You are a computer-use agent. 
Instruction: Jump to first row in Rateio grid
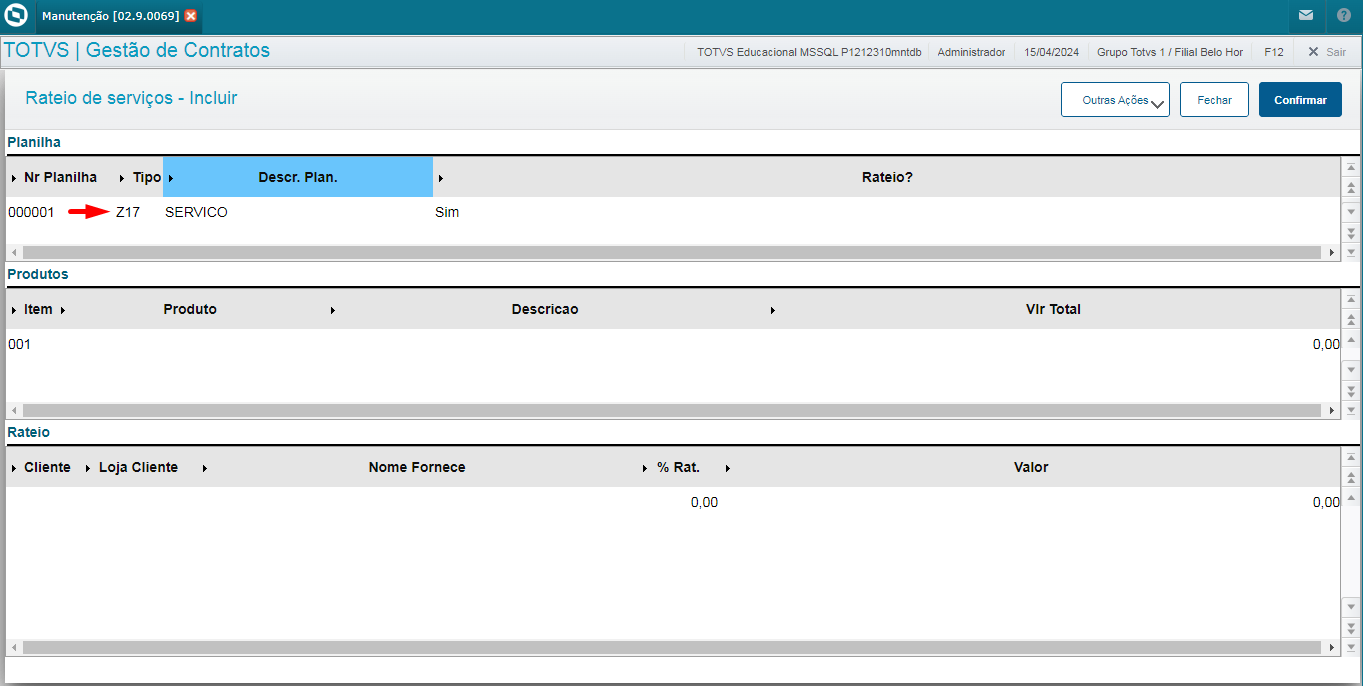point(1351,457)
